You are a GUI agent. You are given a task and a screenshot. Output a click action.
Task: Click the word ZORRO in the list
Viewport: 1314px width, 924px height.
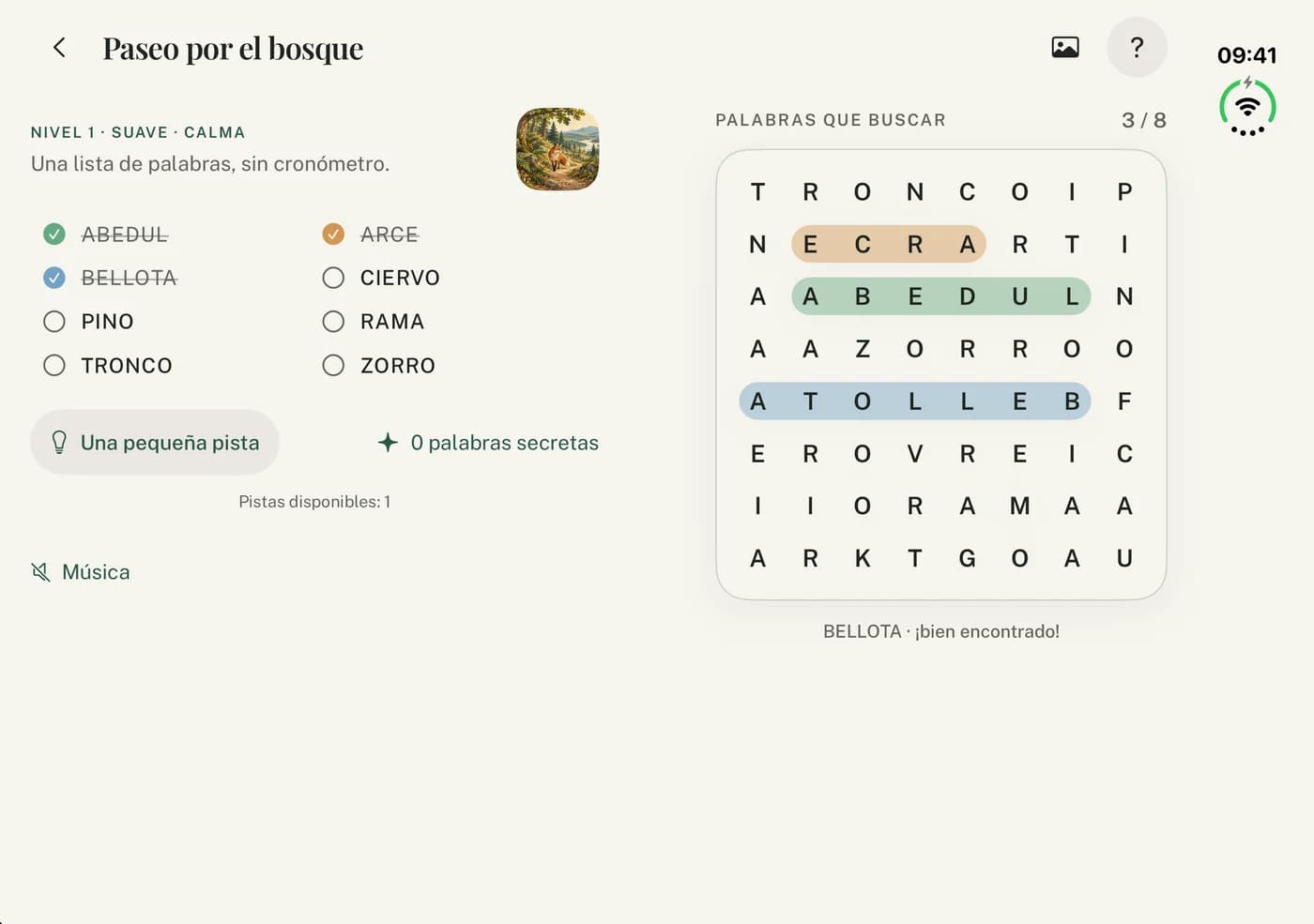click(x=398, y=366)
